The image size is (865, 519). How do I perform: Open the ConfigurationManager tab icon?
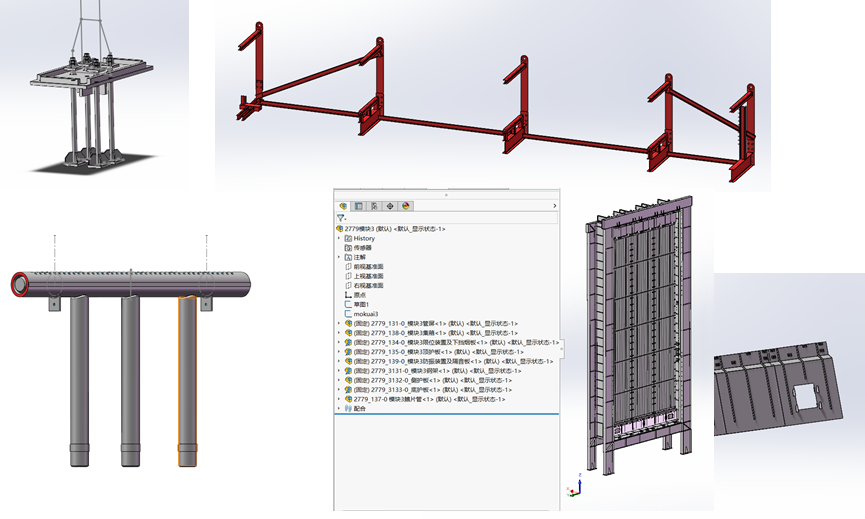(x=374, y=206)
